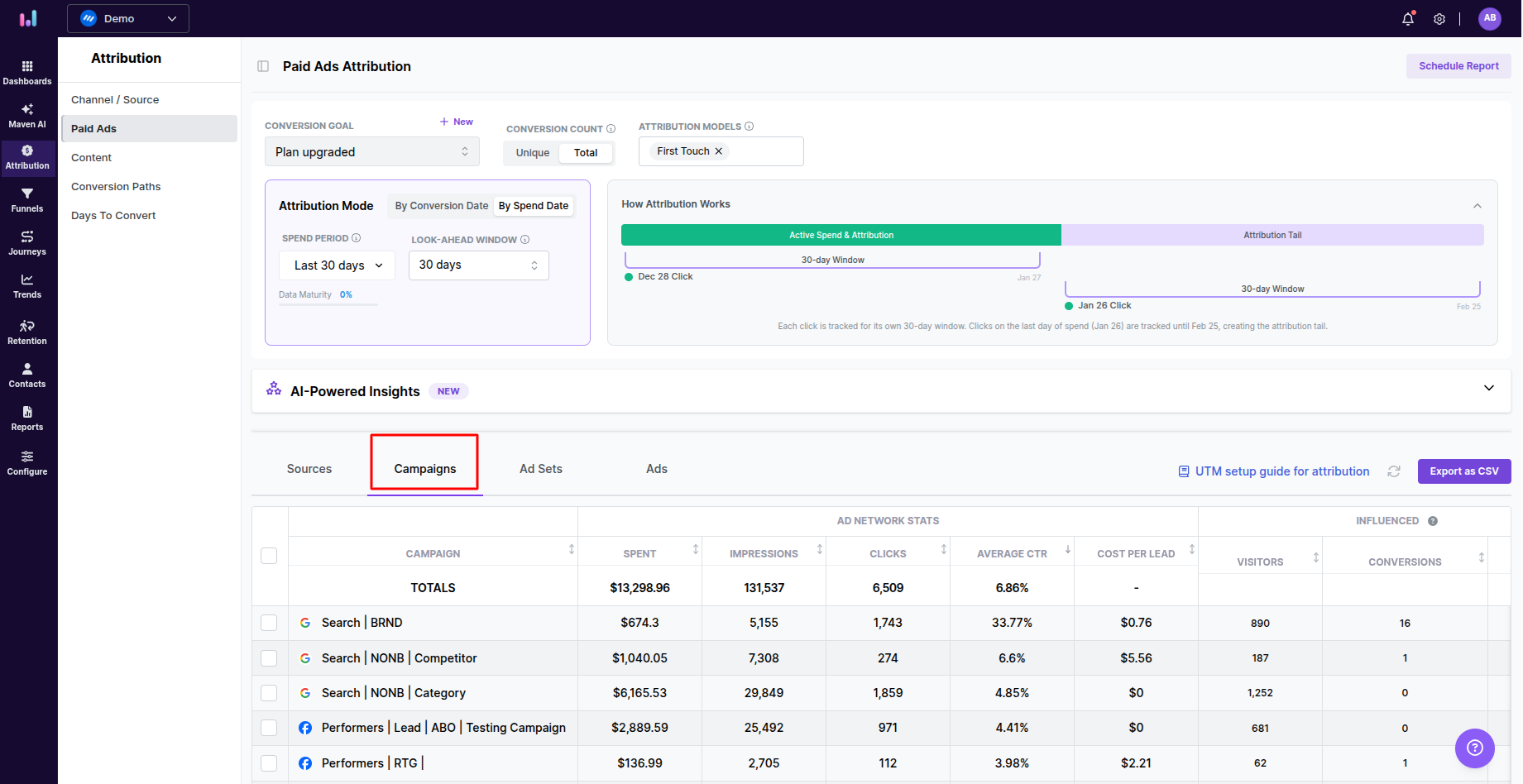Select all campaigns with header checkbox
Viewport: 1523px width, 784px height.
(269, 556)
